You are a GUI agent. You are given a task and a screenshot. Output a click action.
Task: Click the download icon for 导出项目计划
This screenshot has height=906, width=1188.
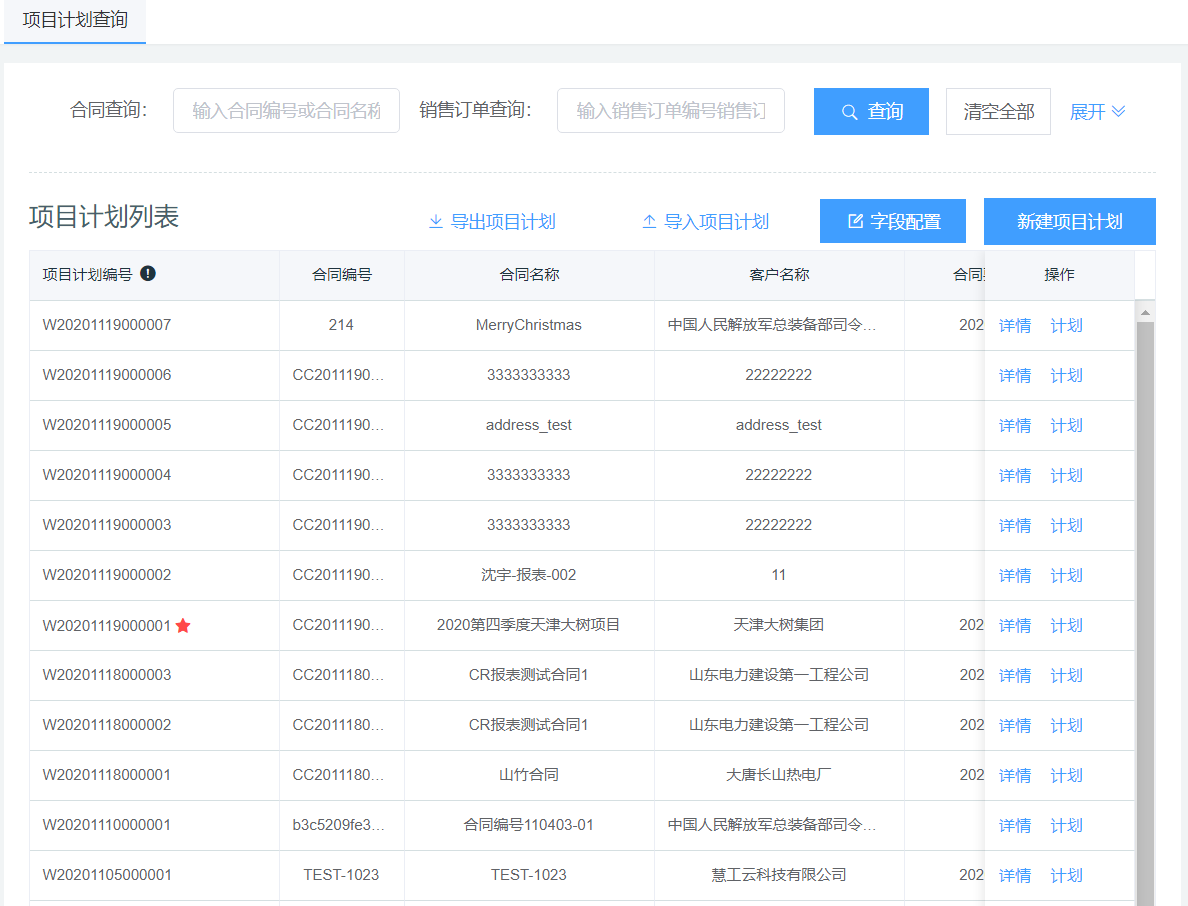tap(435, 222)
